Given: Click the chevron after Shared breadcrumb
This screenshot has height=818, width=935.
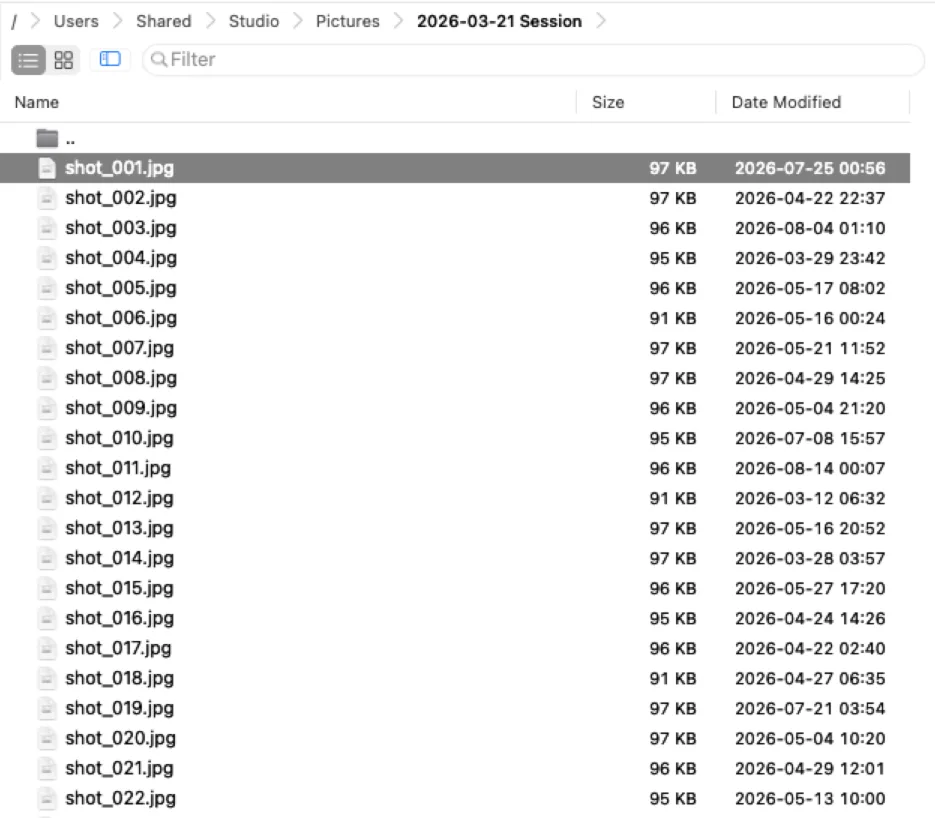Looking at the screenshot, I should 210,21.
